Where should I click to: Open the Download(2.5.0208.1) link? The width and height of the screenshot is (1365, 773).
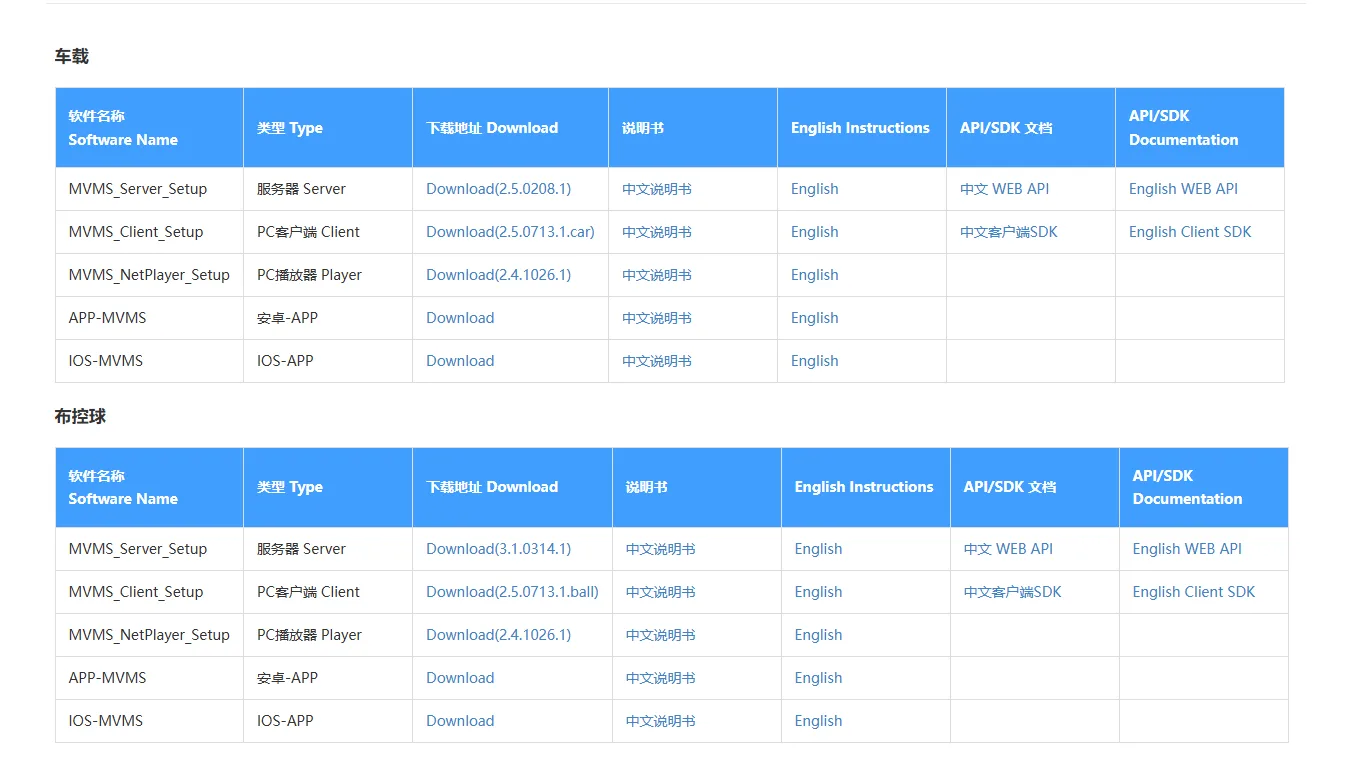click(x=498, y=189)
